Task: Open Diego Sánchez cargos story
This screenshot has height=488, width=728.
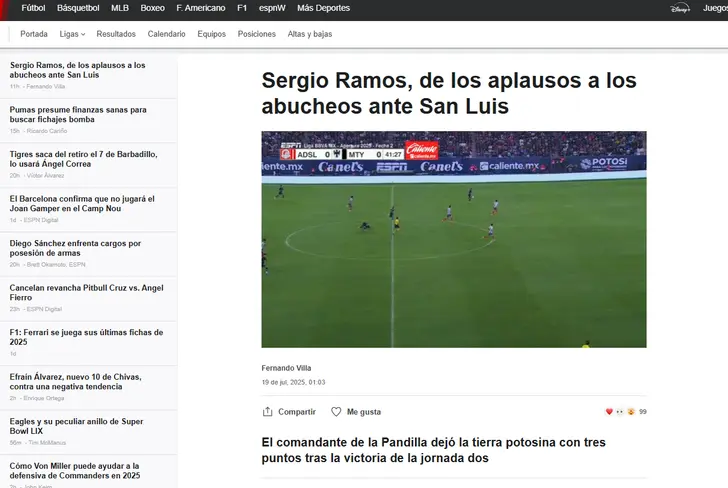Action: click(75, 248)
